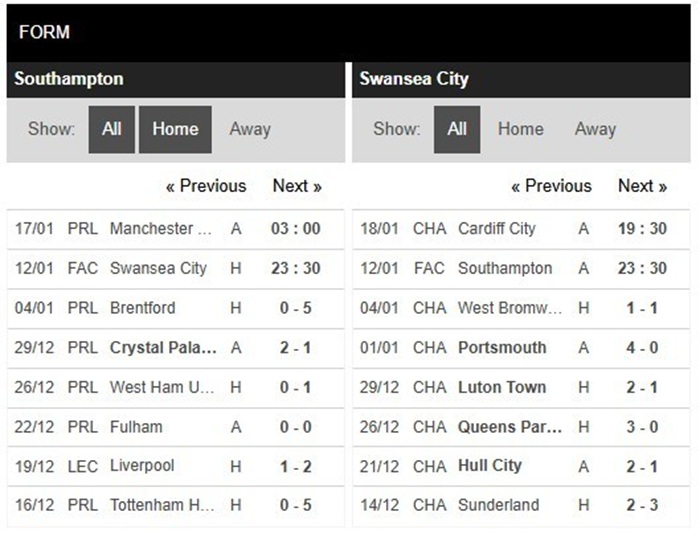
Task: Load Next Southampton matches
Action: tap(297, 186)
